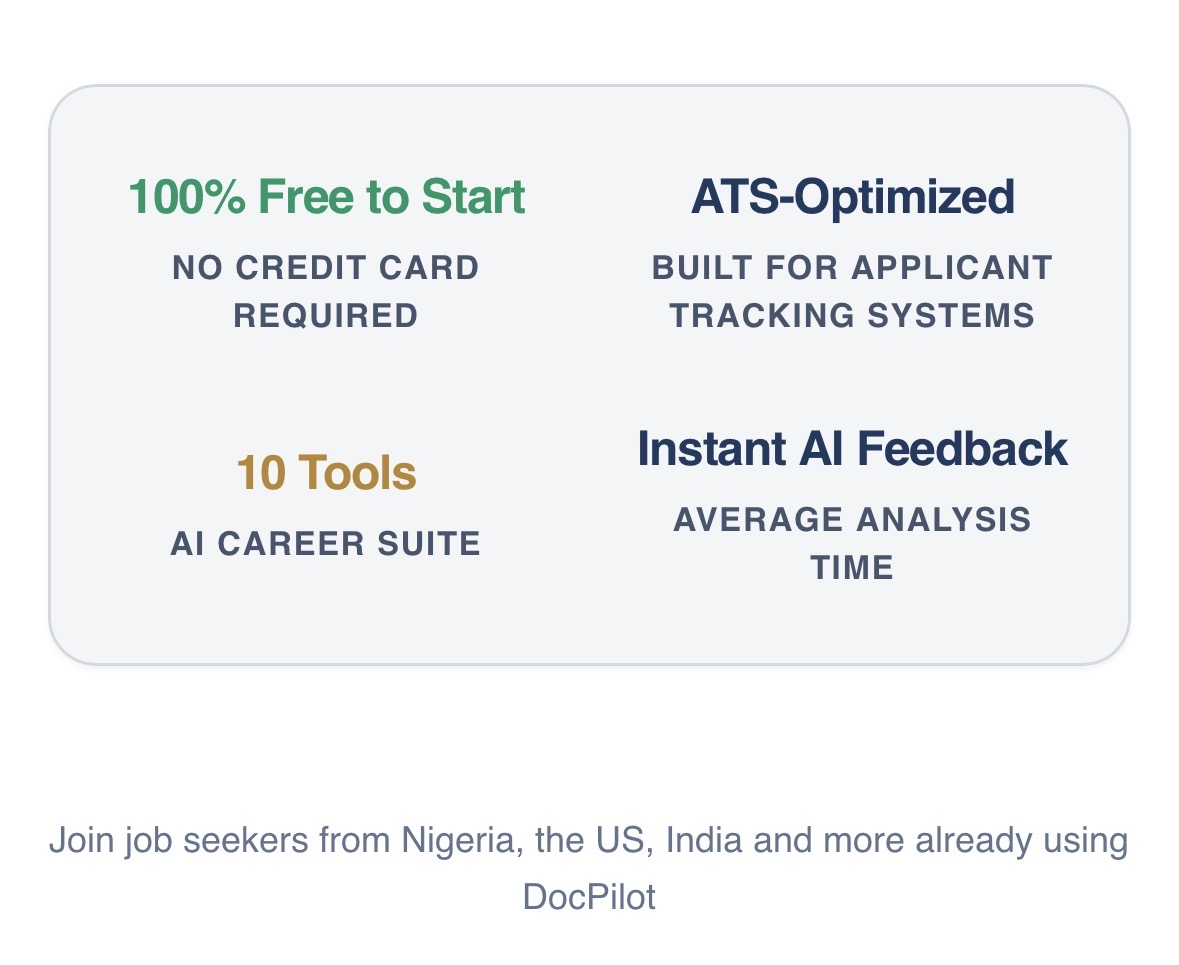Select the 'Average Analysis Time' caption
This screenshot has width=1179, height=965.
click(x=853, y=544)
